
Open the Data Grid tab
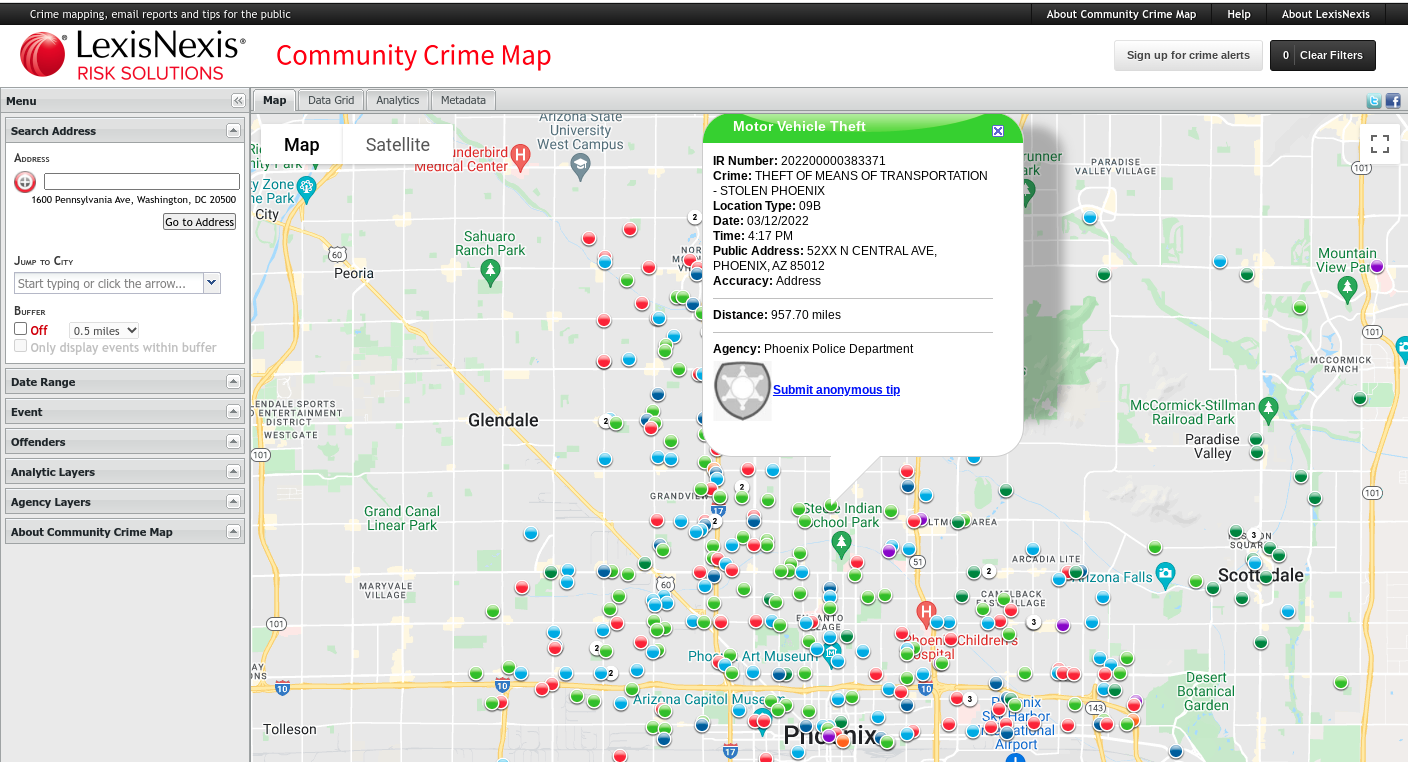331,100
